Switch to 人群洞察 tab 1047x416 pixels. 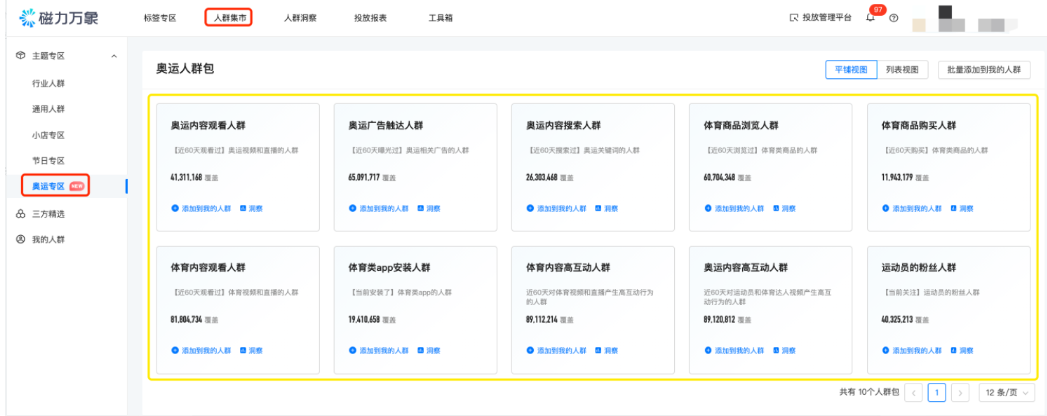(300, 18)
